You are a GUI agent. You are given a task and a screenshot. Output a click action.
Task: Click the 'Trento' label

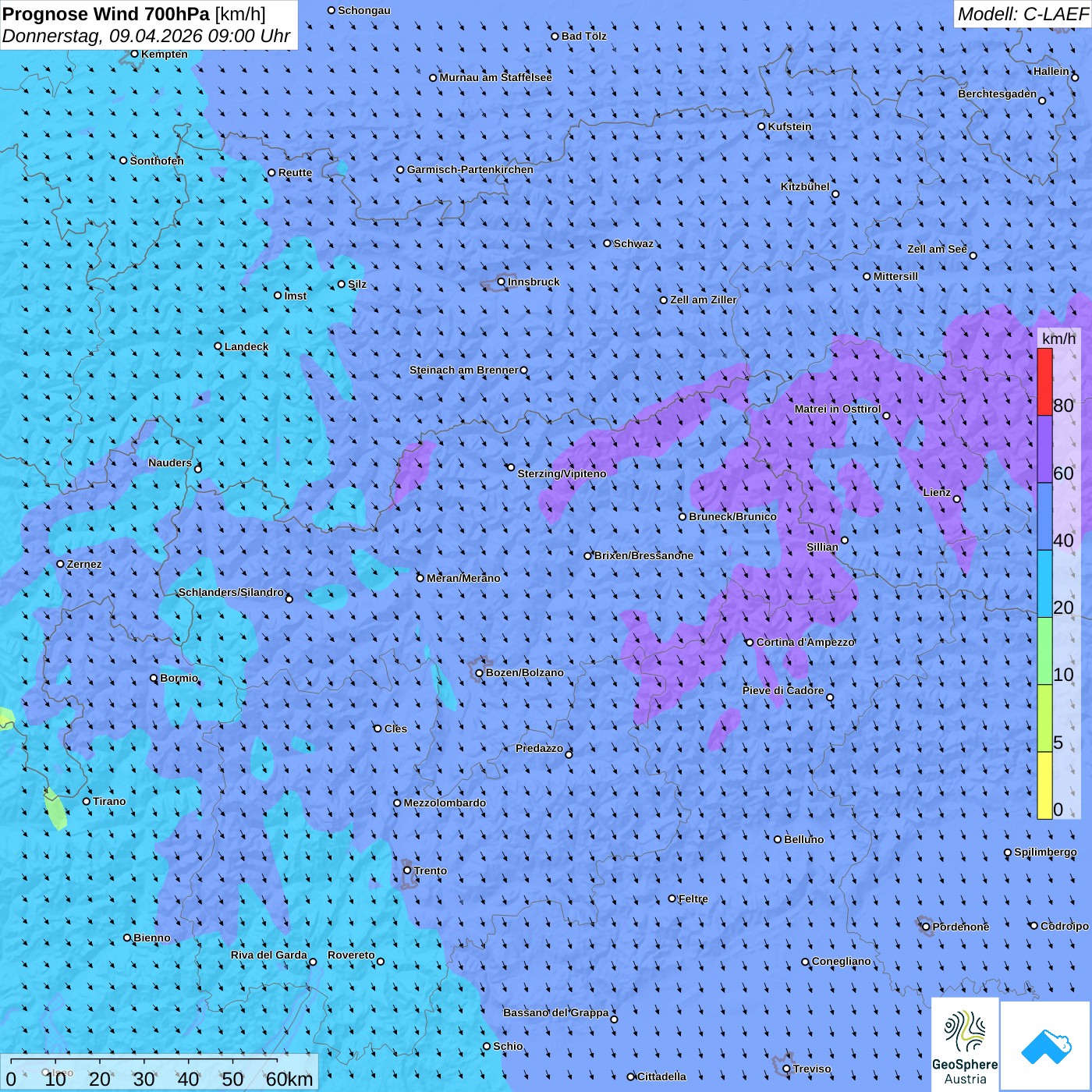point(431,870)
